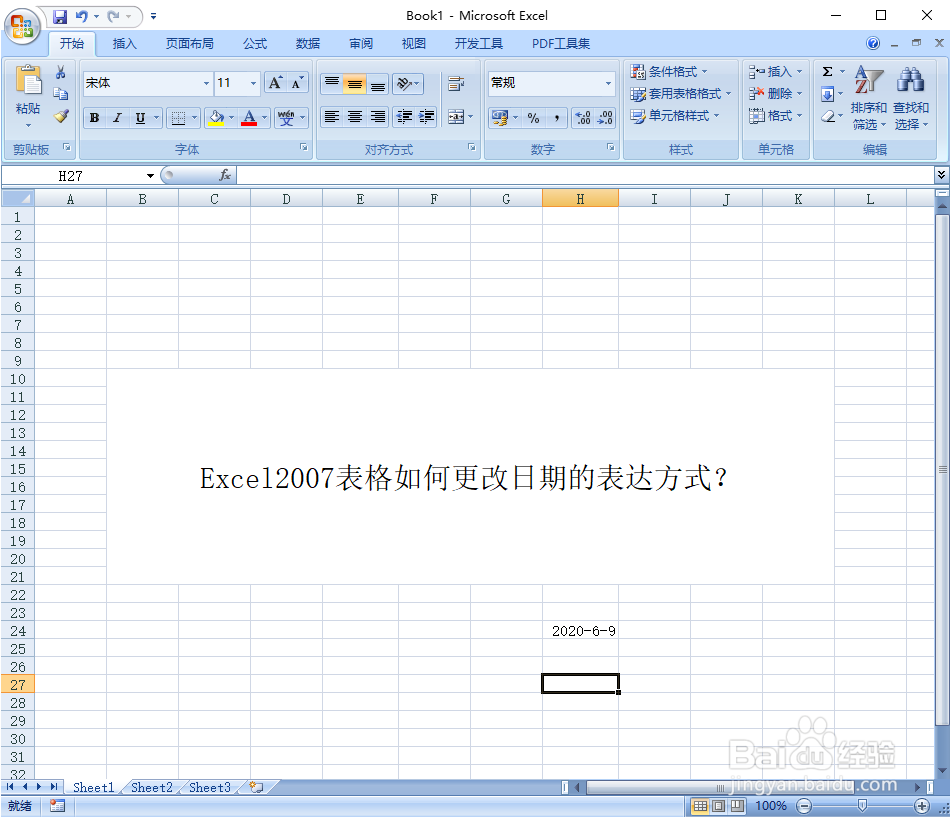Open Insert cells (插入) dropdown
Image resolution: width=950 pixels, height=817 pixels.
[776, 72]
